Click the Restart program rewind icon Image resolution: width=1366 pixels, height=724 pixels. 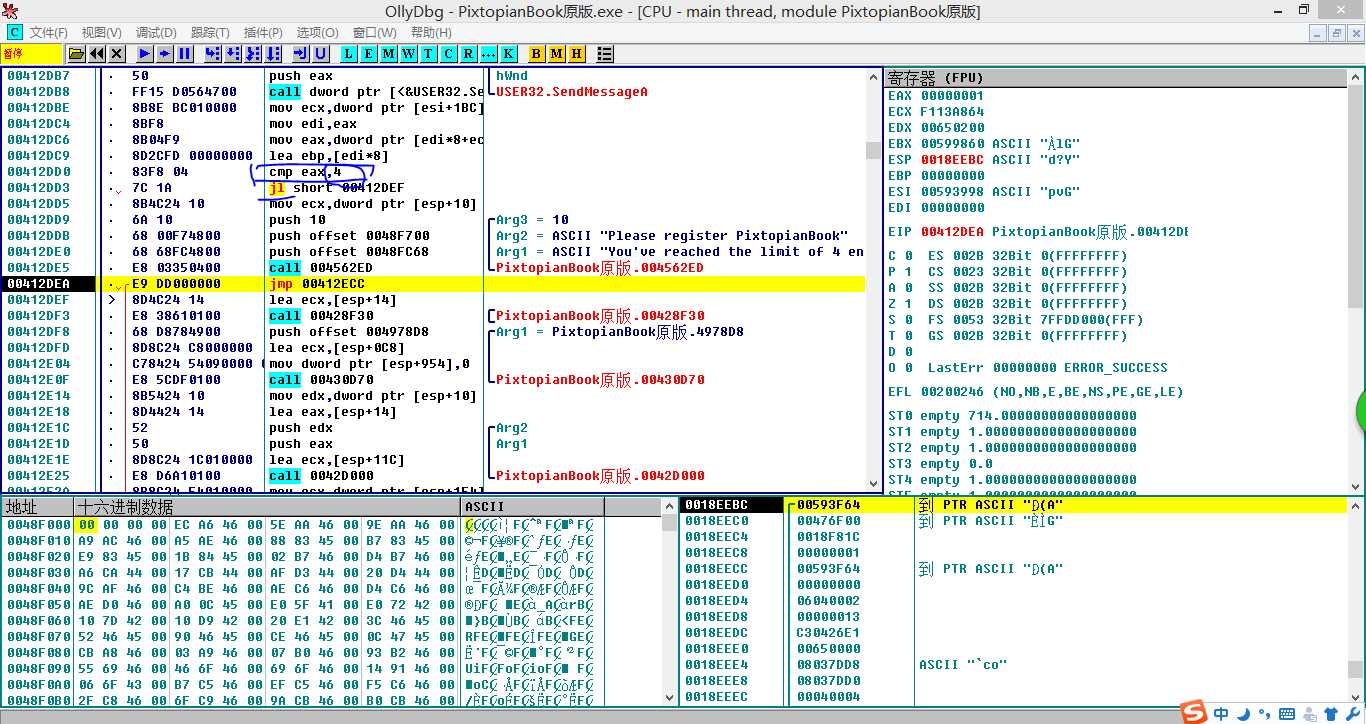coord(97,54)
